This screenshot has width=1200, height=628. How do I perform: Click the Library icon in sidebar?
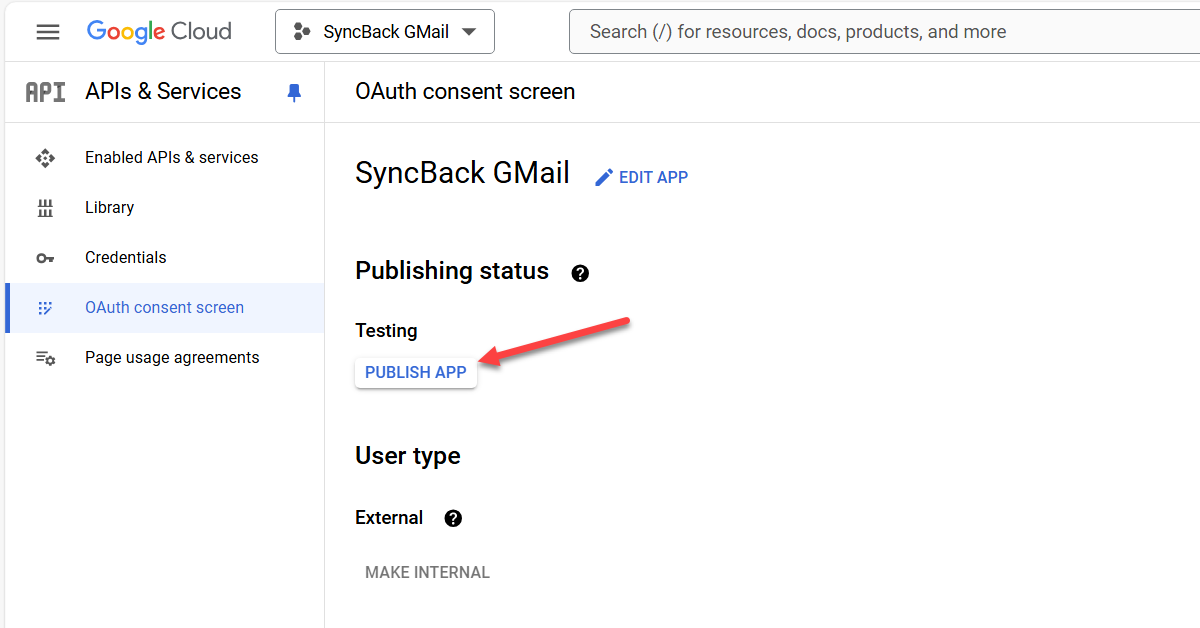click(45, 208)
